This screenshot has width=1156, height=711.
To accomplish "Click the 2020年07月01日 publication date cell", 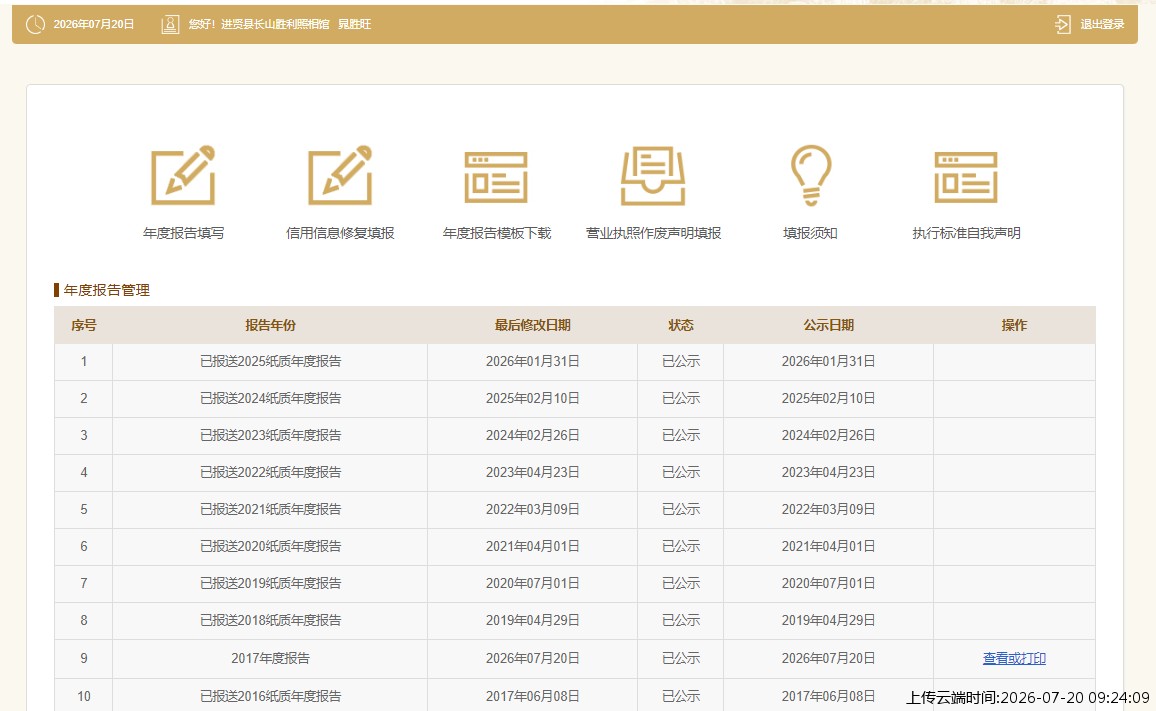I will (829, 583).
